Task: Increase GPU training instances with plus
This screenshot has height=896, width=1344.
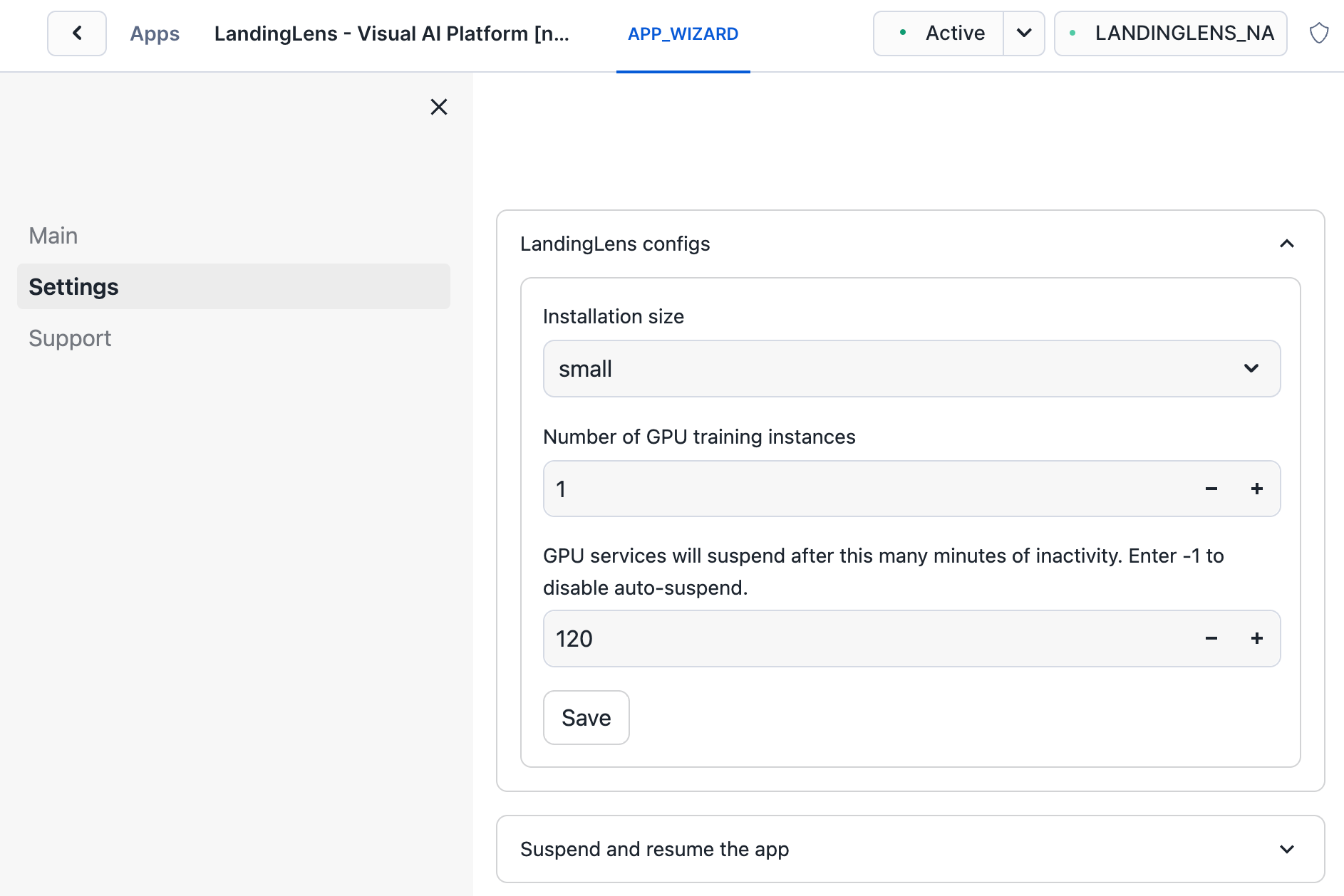Action: [1257, 489]
